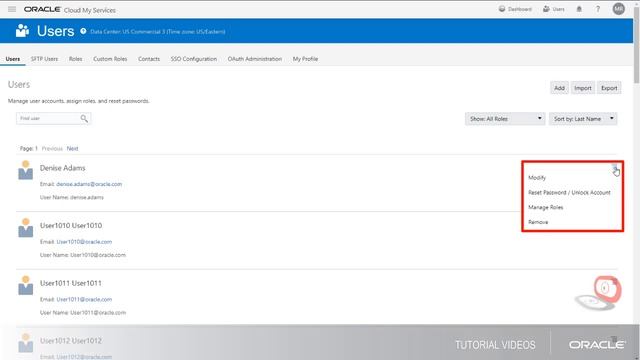Viewport: 640px width, 360px height.
Task: Click the Oracle logo in header
Action: [x=42, y=9]
